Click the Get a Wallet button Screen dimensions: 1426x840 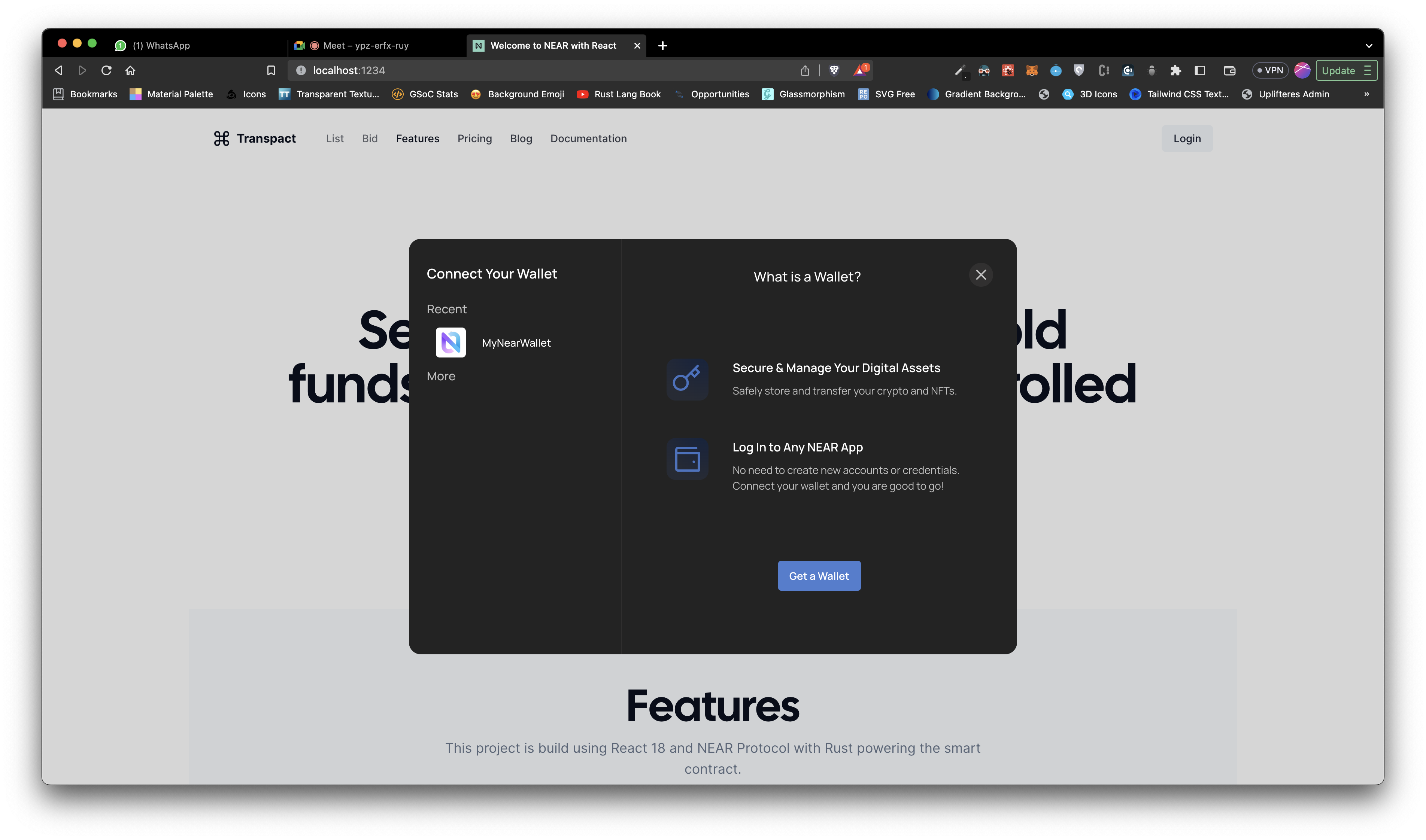click(819, 576)
